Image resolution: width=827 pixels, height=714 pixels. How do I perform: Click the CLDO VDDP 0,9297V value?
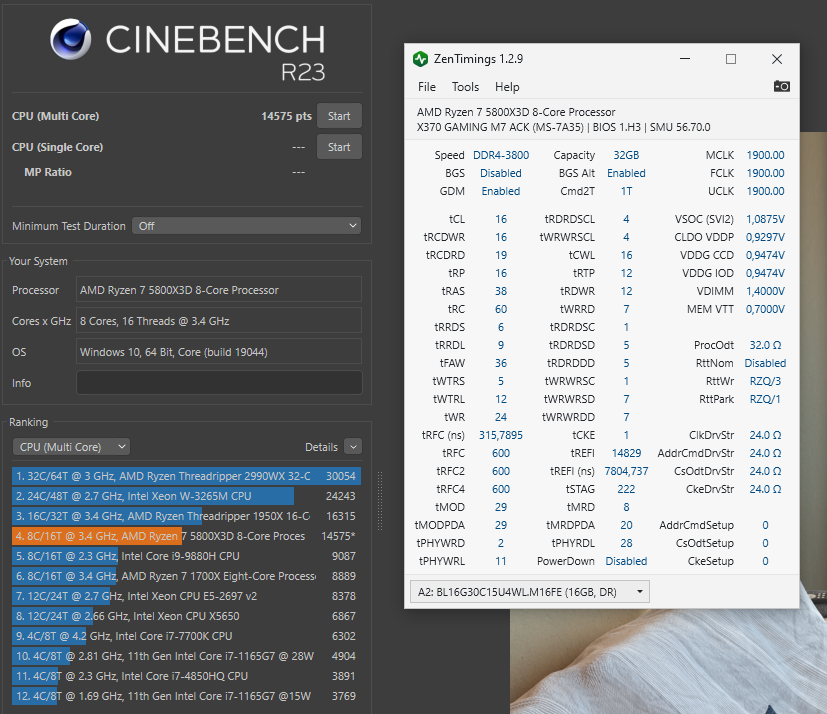tap(765, 237)
